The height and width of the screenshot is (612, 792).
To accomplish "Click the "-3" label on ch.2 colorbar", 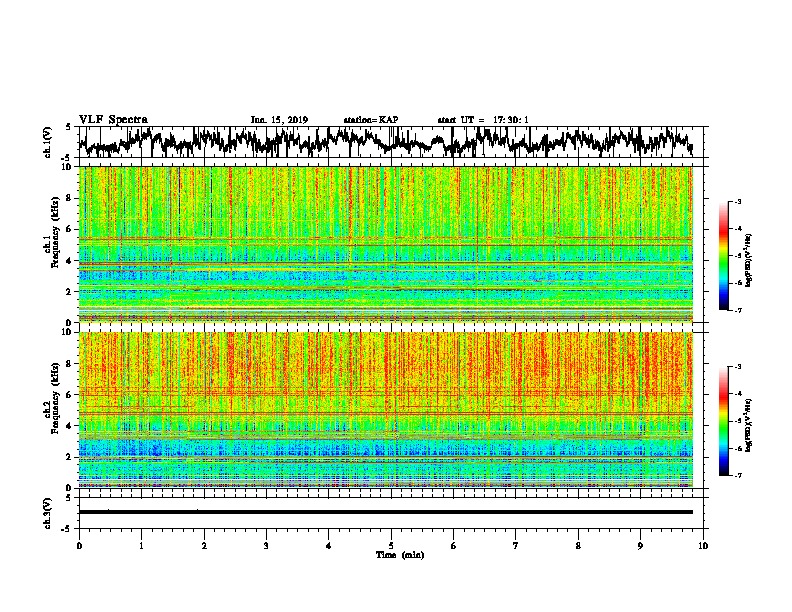I will 737,367.
